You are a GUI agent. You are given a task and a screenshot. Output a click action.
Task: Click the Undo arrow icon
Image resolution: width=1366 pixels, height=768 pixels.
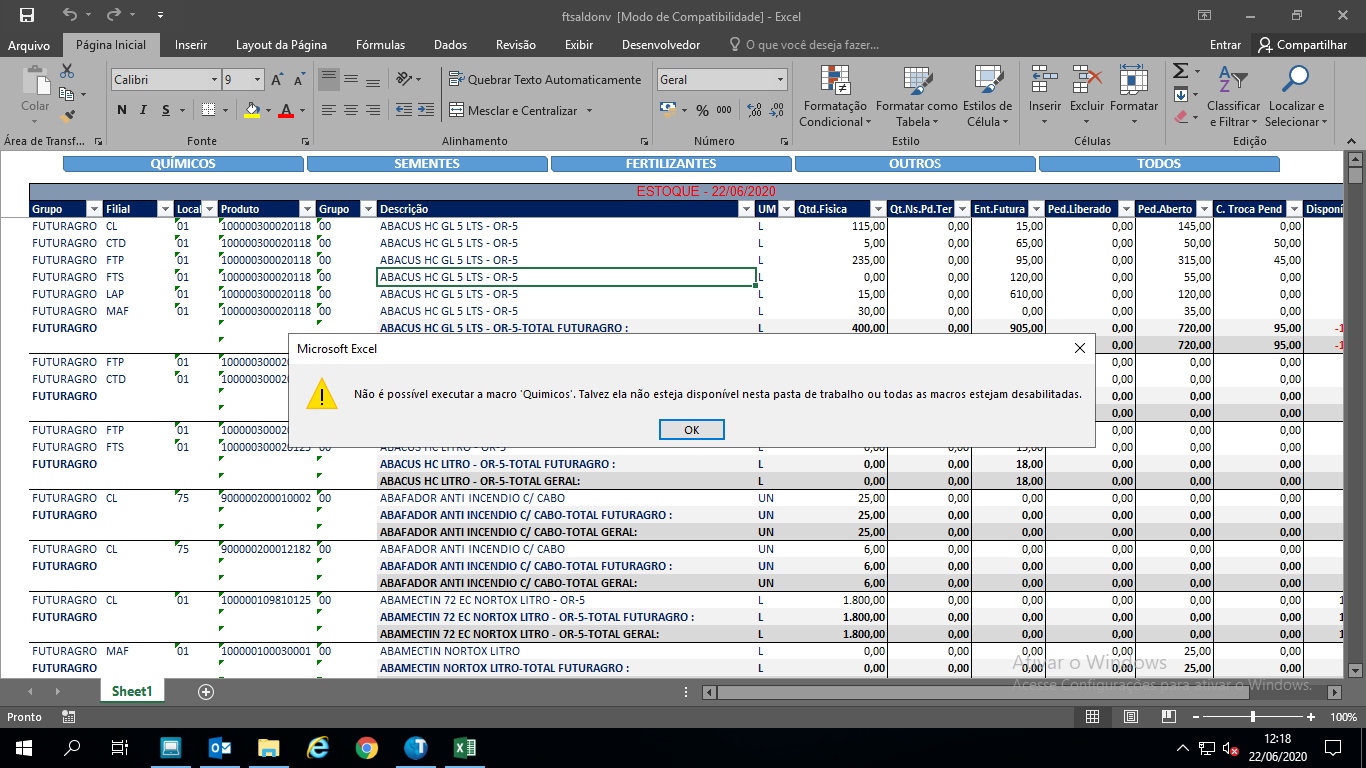tap(69, 15)
